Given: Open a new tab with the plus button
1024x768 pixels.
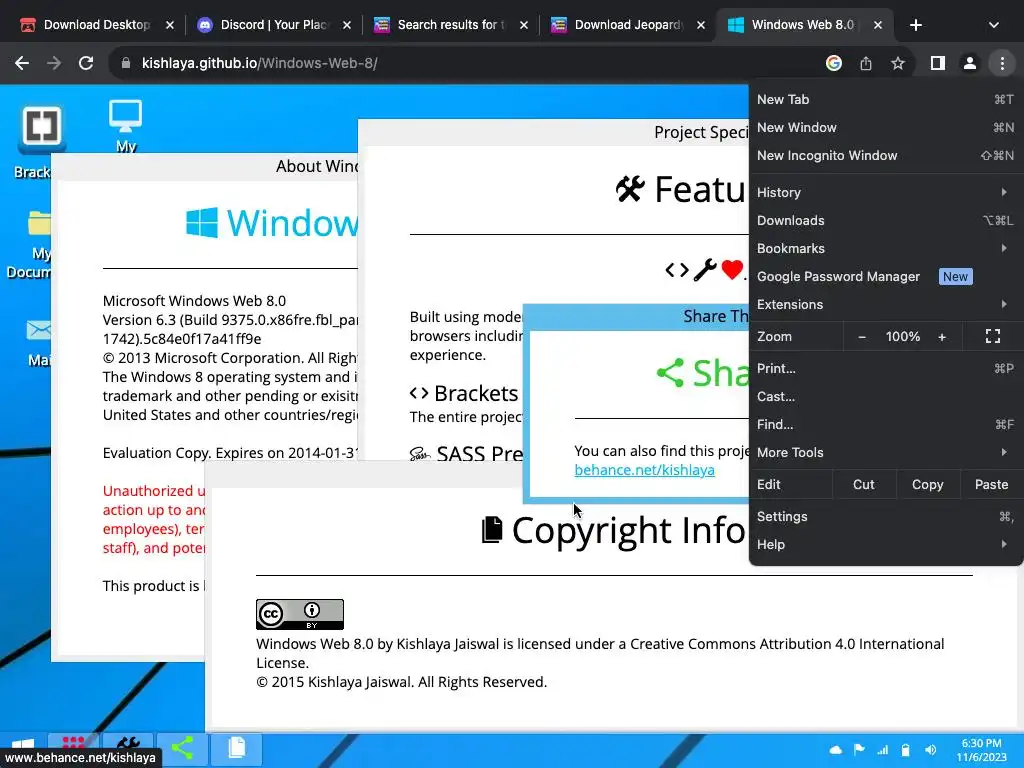Looking at the screenshot, I should (916, 25).
